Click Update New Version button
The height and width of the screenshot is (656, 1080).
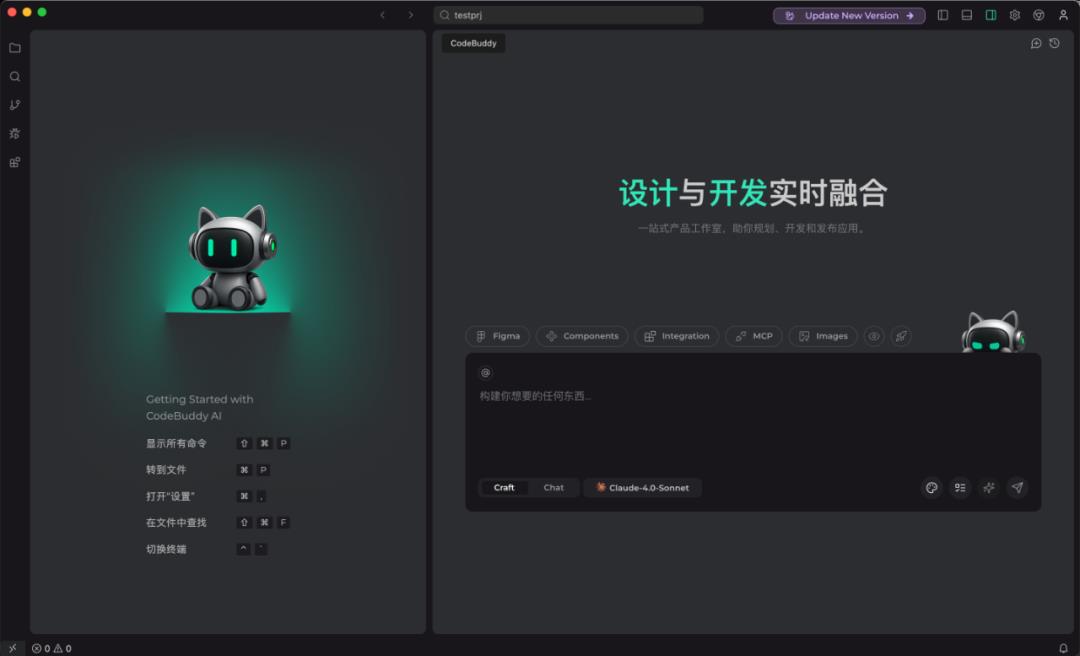pyautogui.click(x=849, y=15)
